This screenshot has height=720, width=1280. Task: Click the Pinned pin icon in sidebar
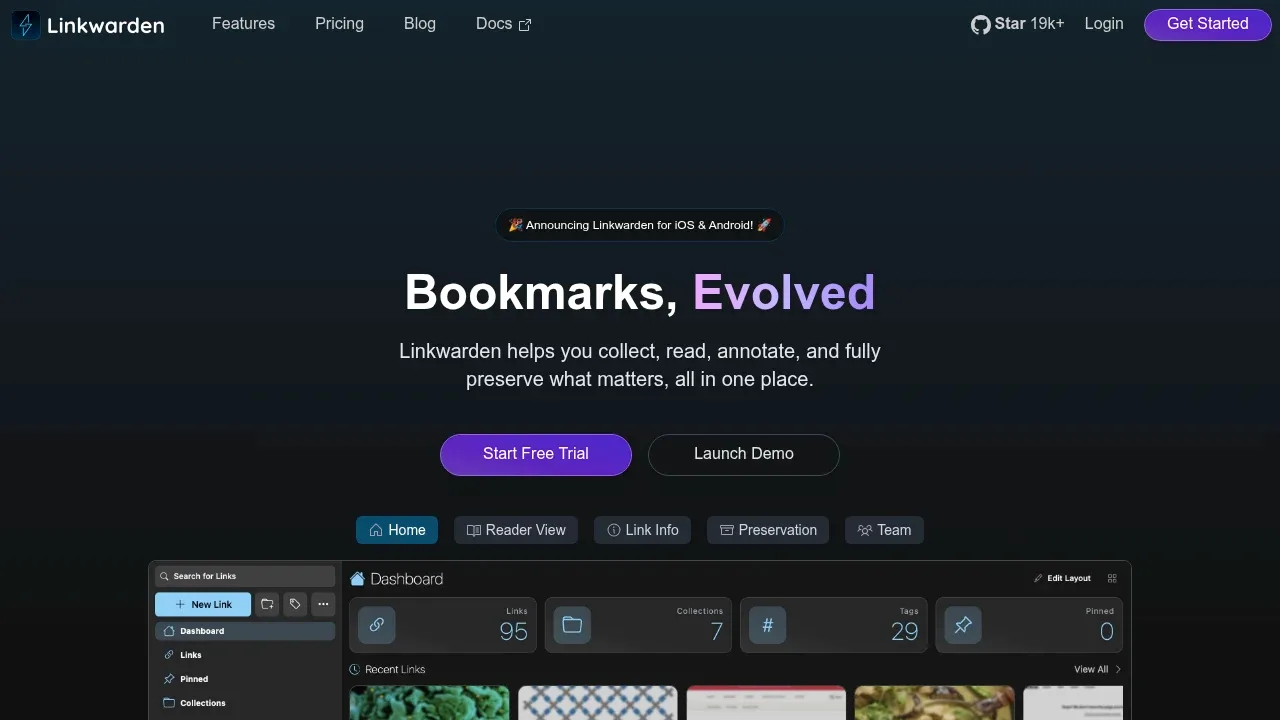pos(169,679)
